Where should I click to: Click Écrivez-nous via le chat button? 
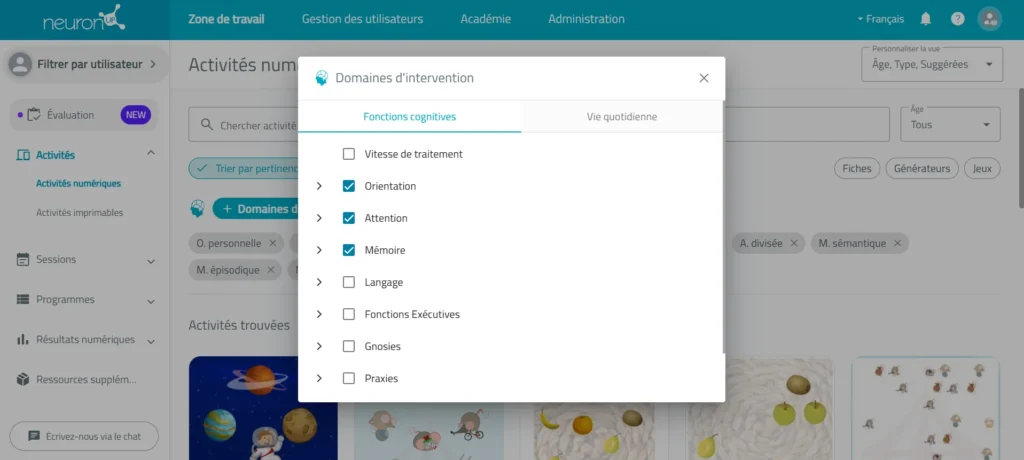[x=84, y=436]
